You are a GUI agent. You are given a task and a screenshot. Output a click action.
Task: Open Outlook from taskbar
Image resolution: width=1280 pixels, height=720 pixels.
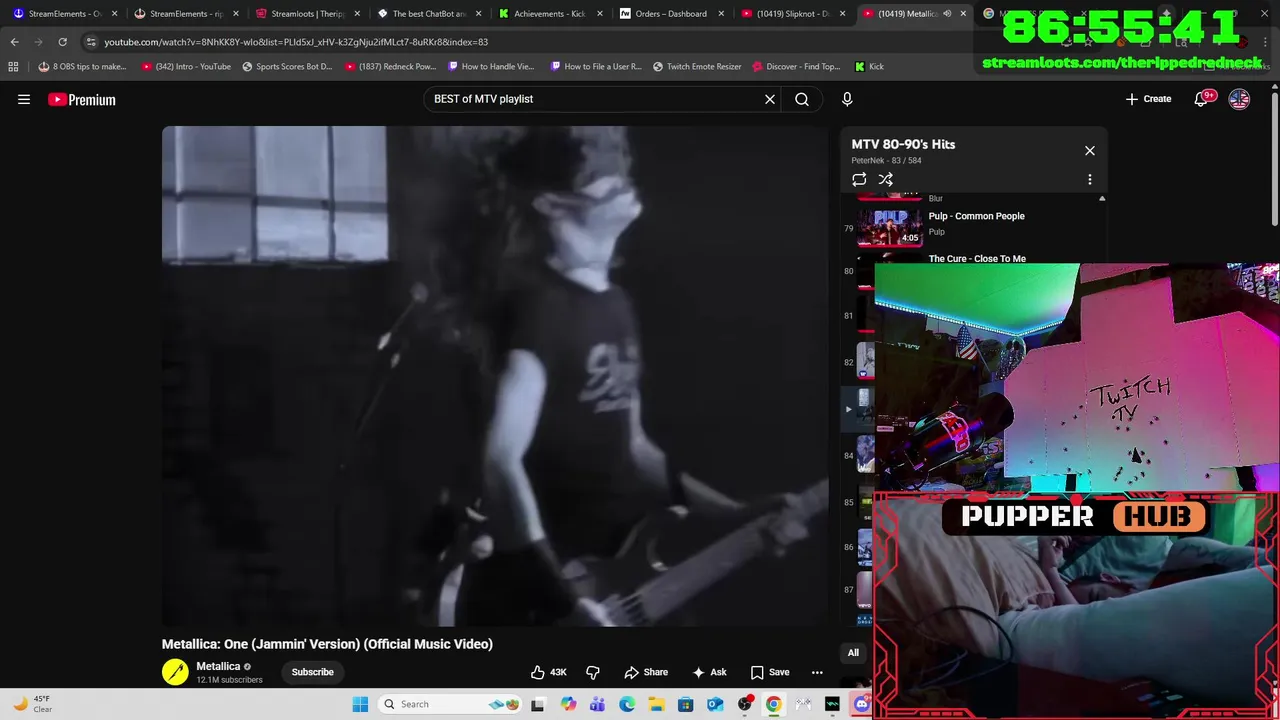pos(715,704)
